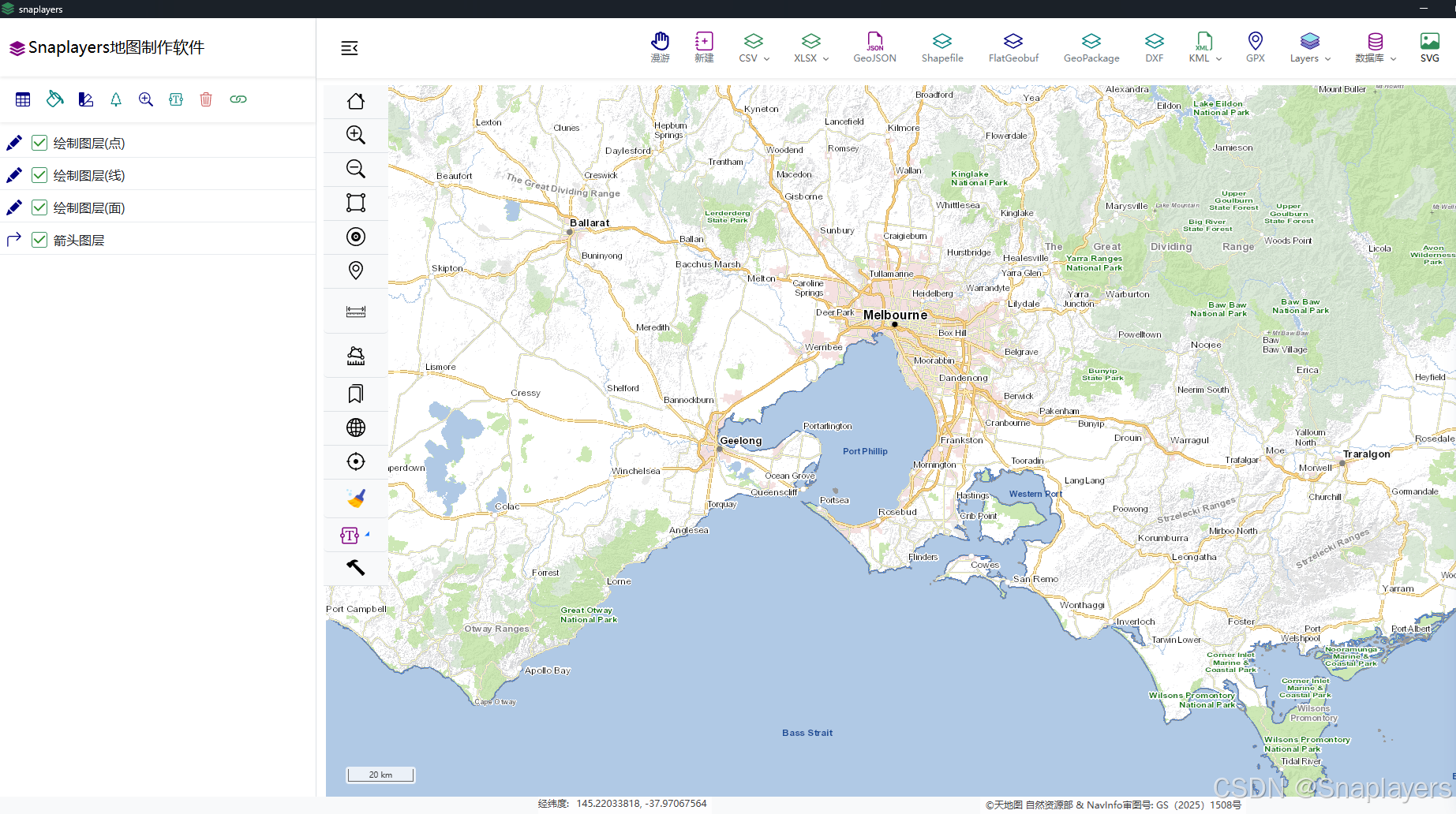Viewport: 1456px width, 814px height.
Task: Click the hammer tools icon
Action: [x=356, y=567]
